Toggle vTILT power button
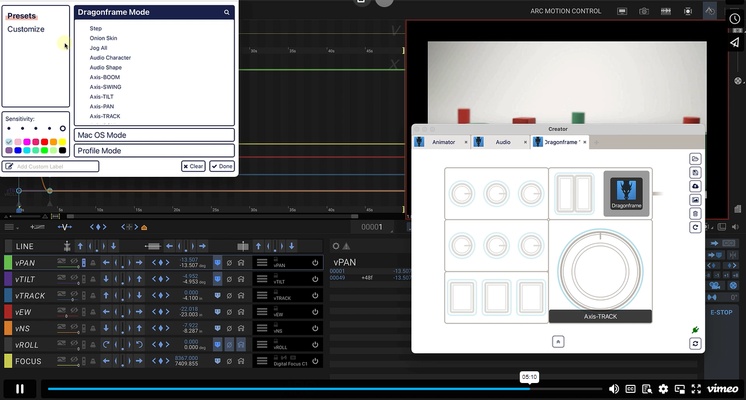Image resolution: width=746 pixels, height=400 pixels. coord(315,279)
